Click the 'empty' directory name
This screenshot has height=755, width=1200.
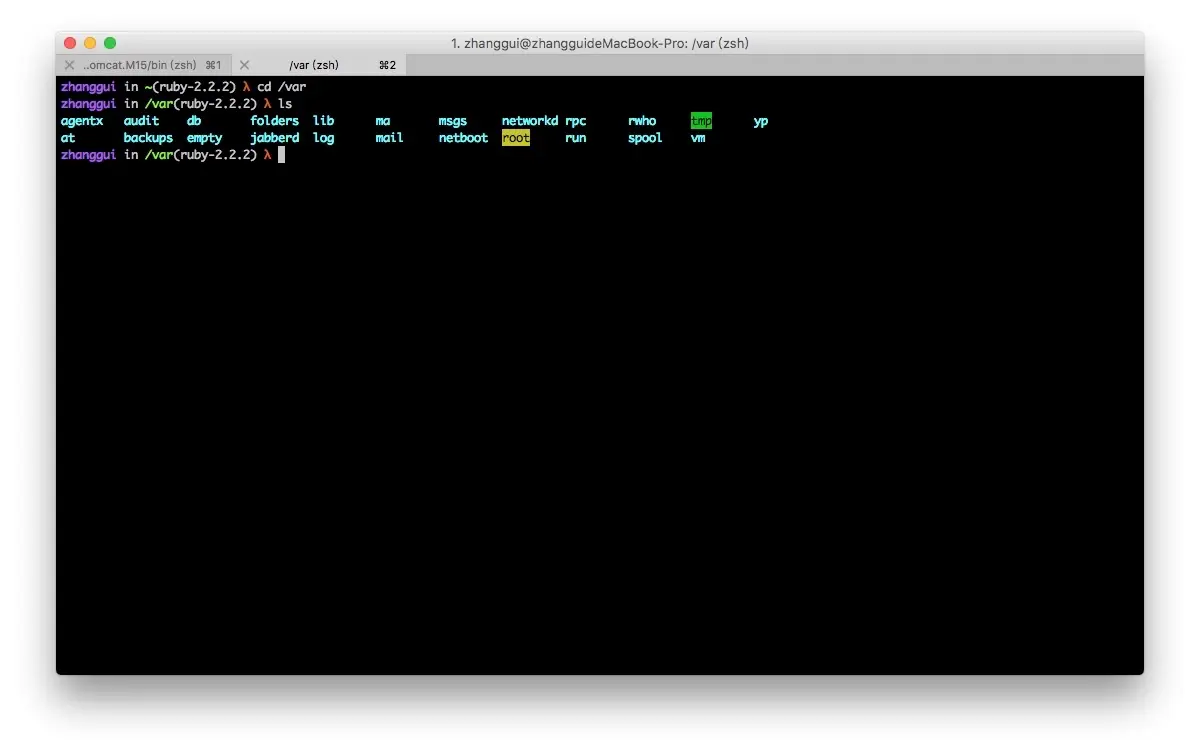(x=204, y=138)
